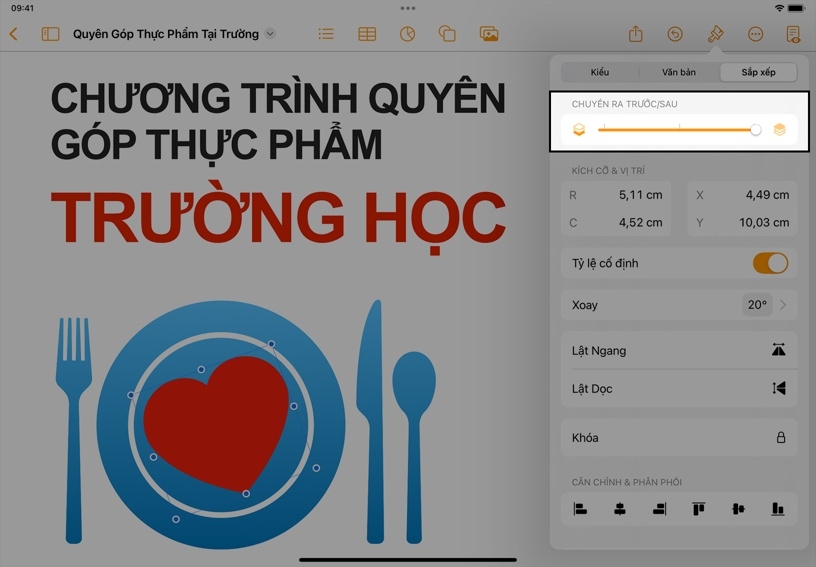Expand the document title dropdown arrow
Viewport: 816px width, 567px height.
(x=270, y=34)
